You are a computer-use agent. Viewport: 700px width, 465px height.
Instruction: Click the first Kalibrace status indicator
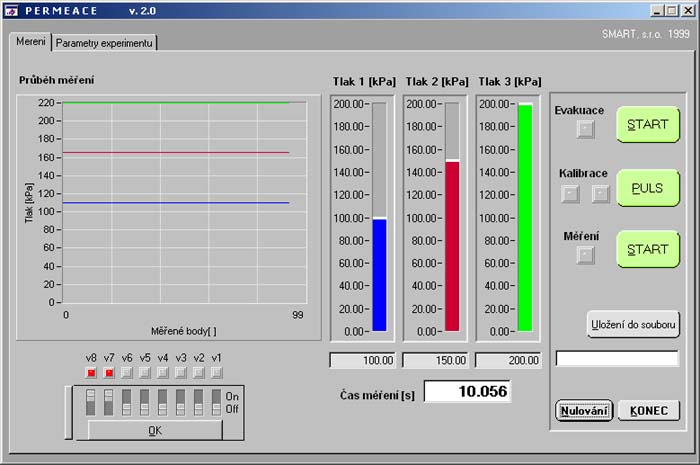point(570,194)
